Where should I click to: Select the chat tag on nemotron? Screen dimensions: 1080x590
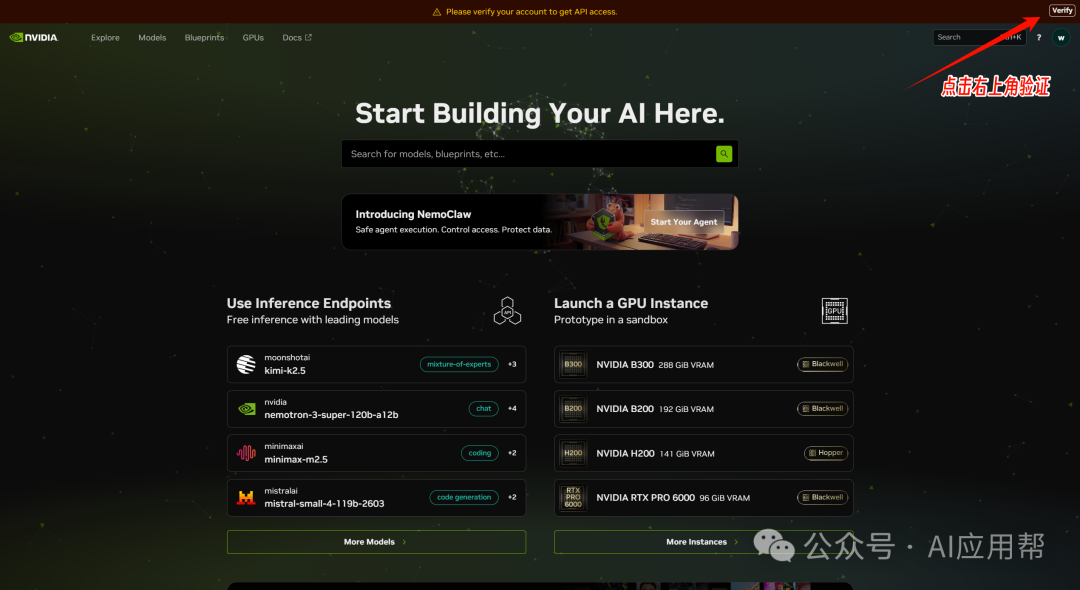tap(484, 408)
